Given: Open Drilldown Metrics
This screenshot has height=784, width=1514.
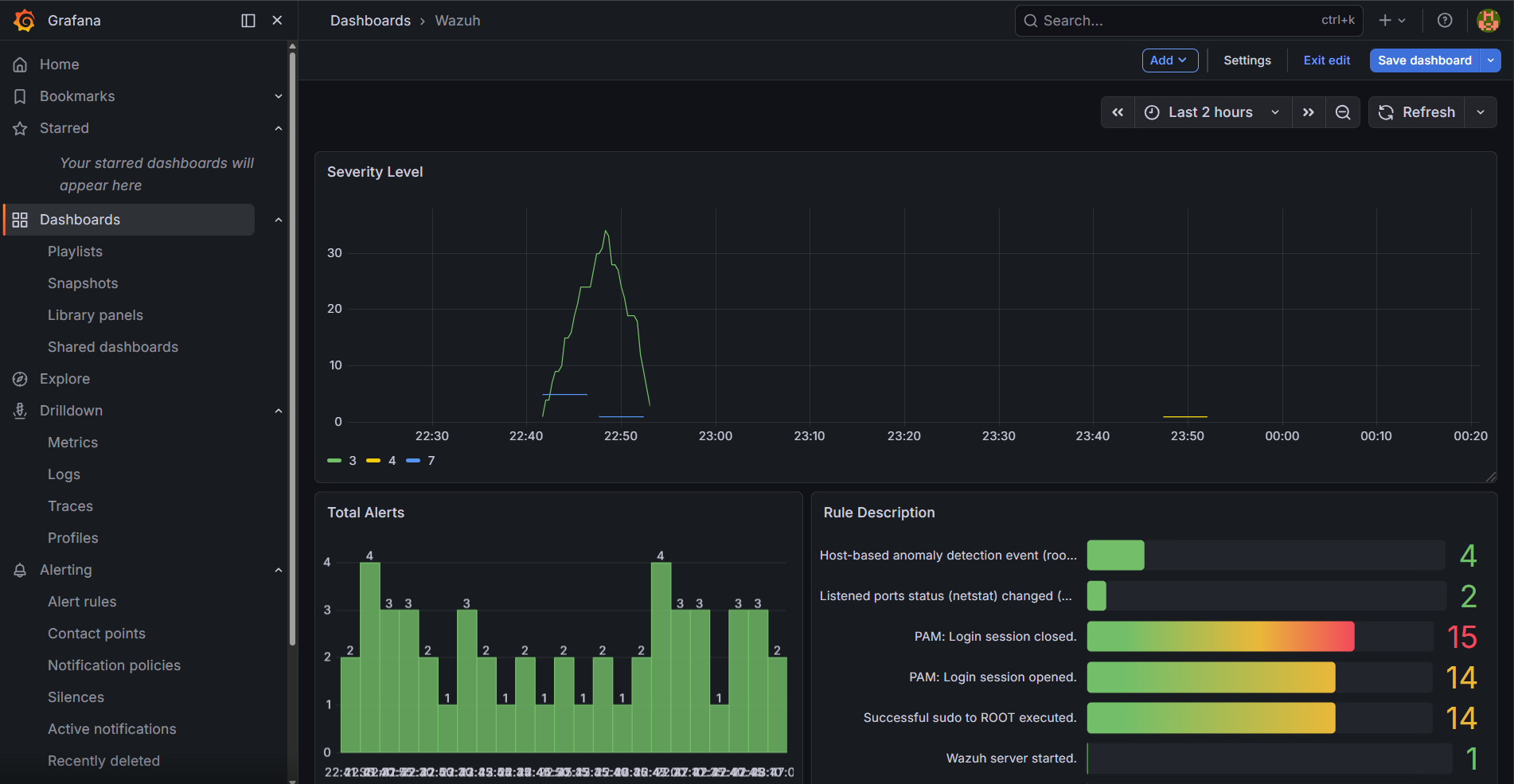Looking at the screenshot, I should tap(72, 443).
